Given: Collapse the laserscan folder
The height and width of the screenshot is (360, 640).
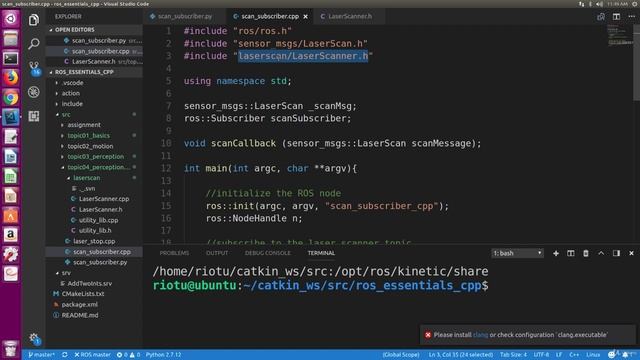Looking at the screenshot, I should point(86,178).
